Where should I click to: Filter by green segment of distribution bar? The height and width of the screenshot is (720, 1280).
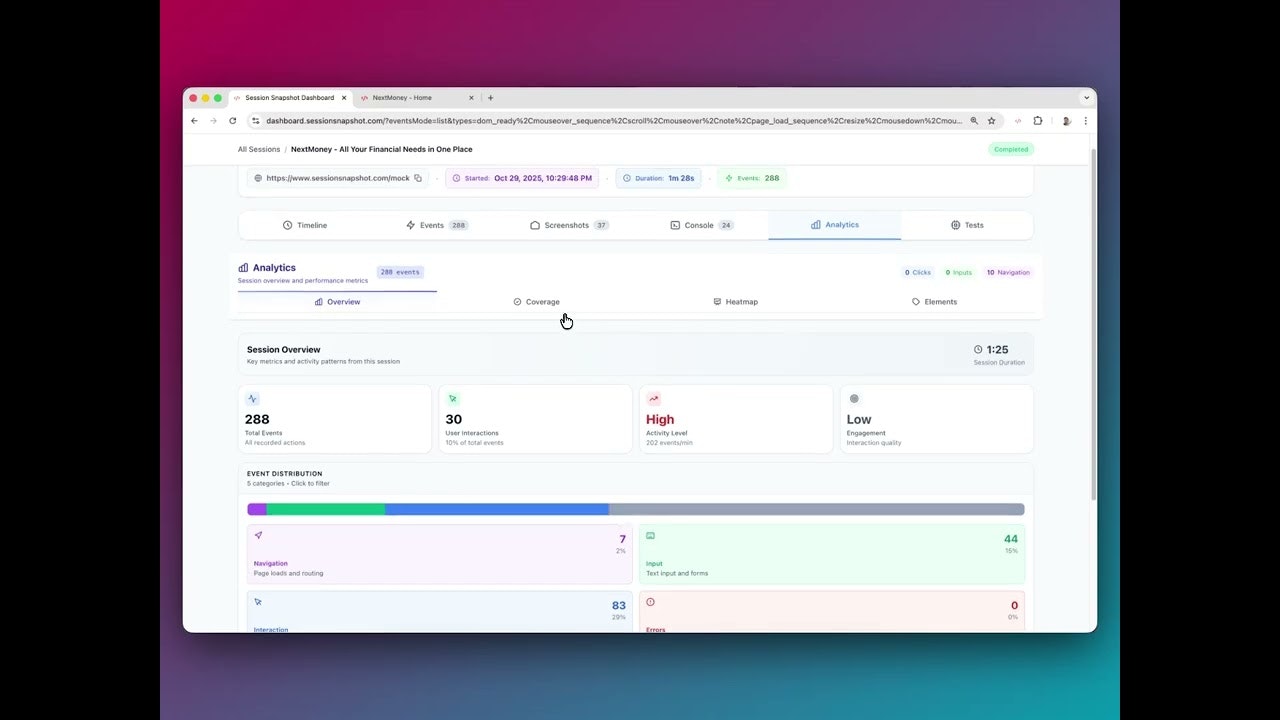pos(326,509)
